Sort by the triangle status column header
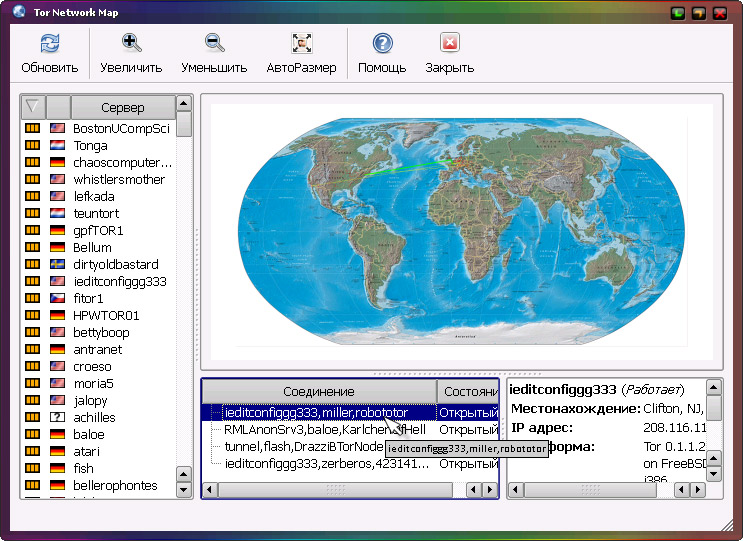The height and width of the screenshot is (541, 743). pyautogui.click(x=33, y=107)
